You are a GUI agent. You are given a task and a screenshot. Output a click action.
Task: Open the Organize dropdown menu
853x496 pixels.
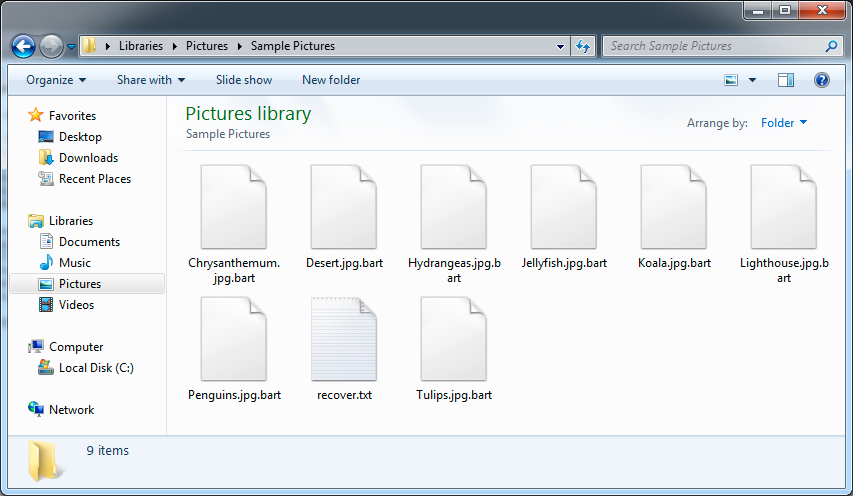point(56,80)
